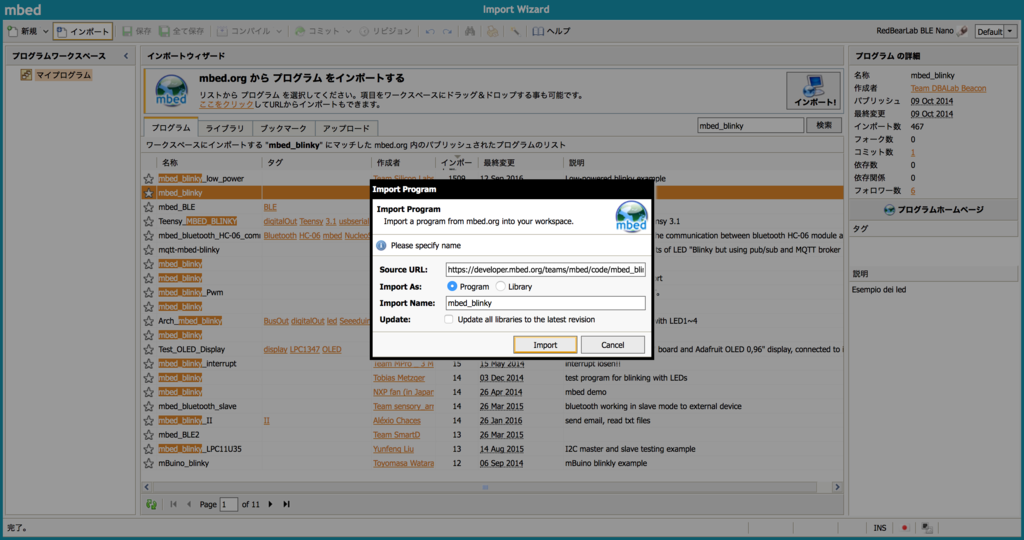Image resolution: width=1024 pixels, height=540 pixels.
Task: Click the インポート toolbar button
Action: click(83, 31)
